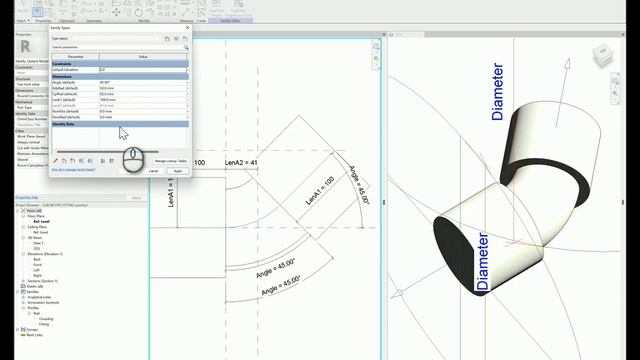Click the steering wheel icon in 3D navigation bar
640x360 pixels.
tap(615, 82)
